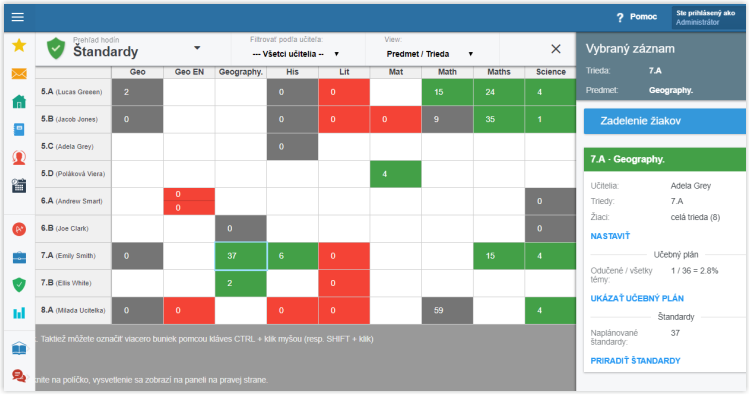The width and height of the screenshot is (750, 395).
Task: Click the Zadelenie žiakov button
Action: point(664,121)
